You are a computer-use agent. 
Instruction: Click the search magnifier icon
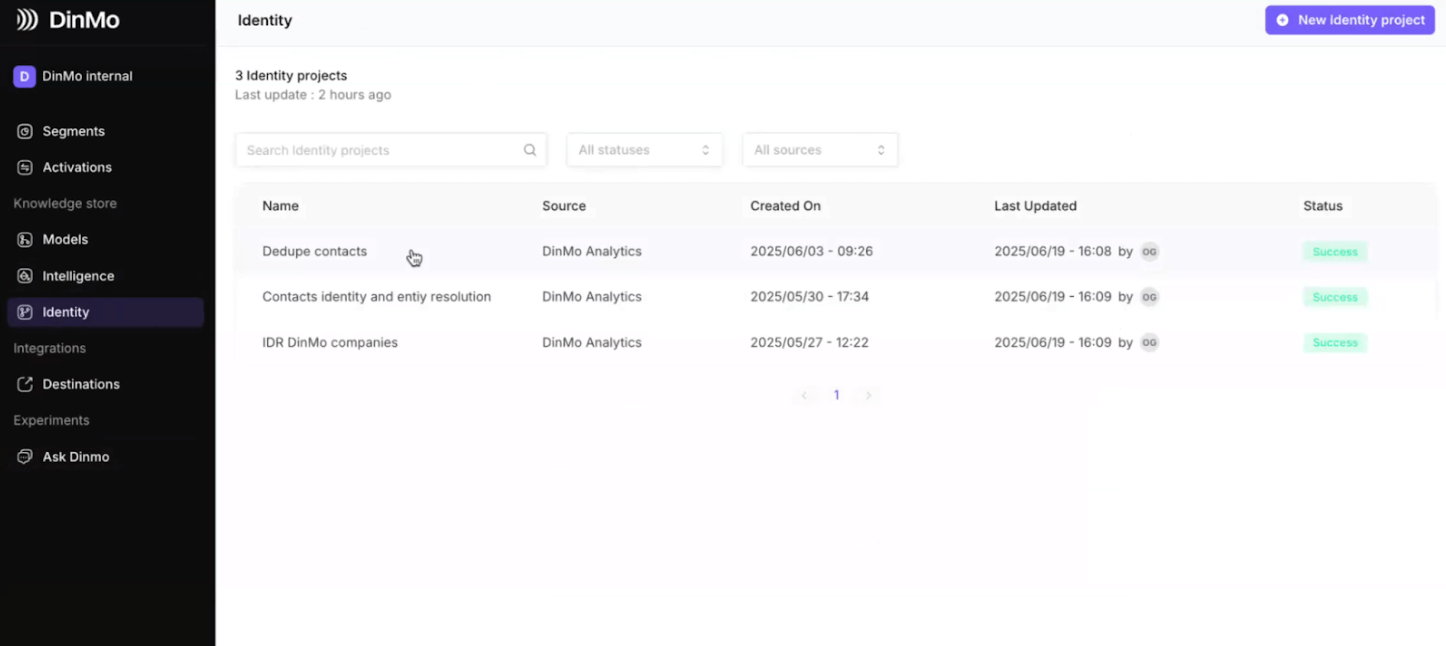[x=530, y=150]
